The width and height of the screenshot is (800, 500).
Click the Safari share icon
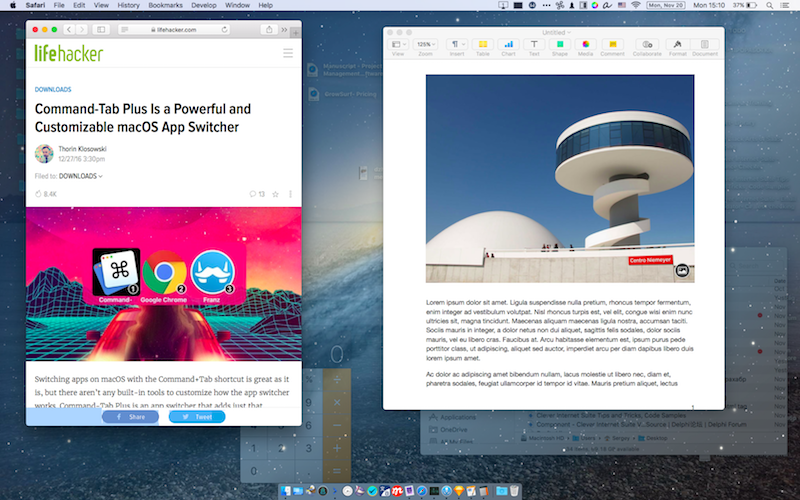click(x=269, y=30)
